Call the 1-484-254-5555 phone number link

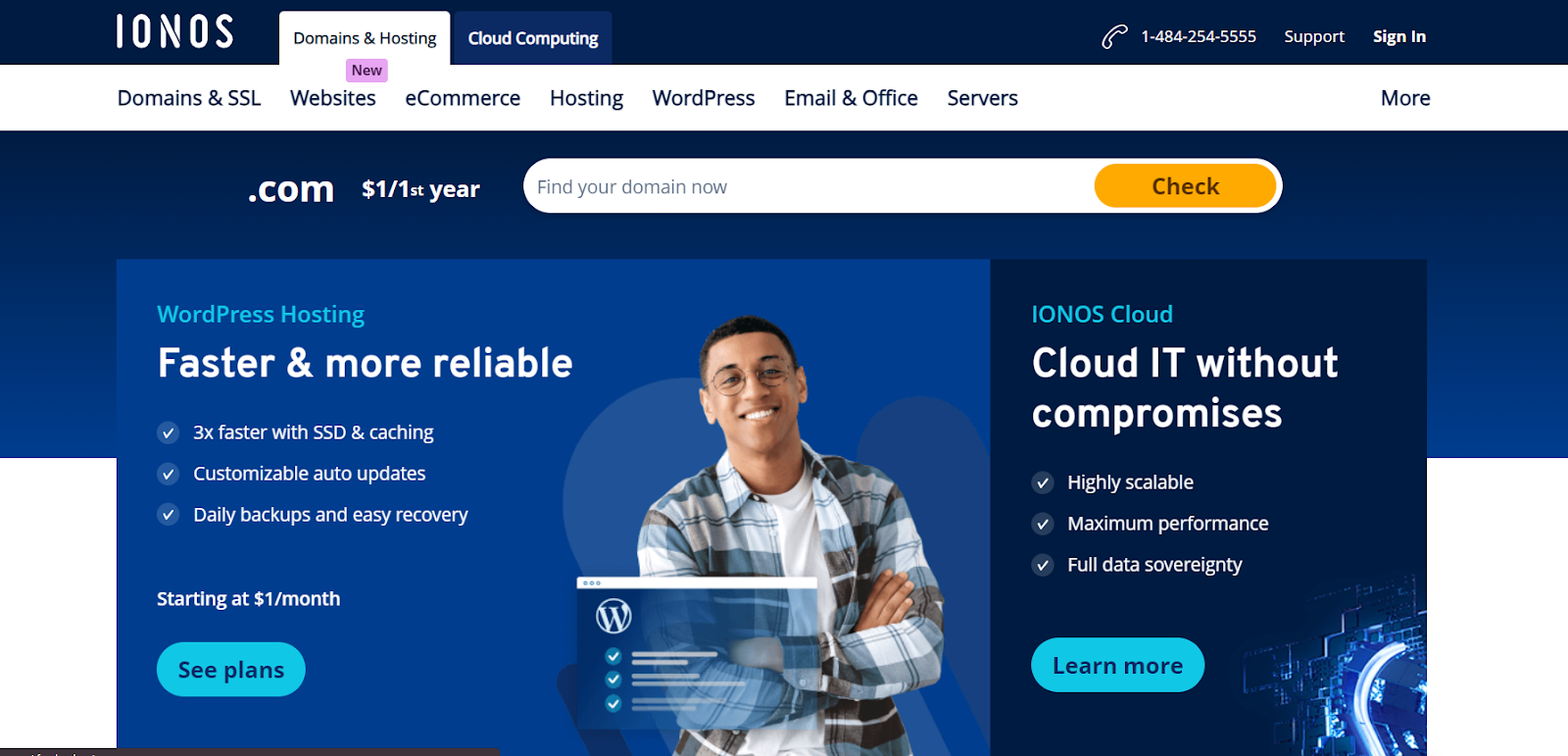tap(1199, 36)
